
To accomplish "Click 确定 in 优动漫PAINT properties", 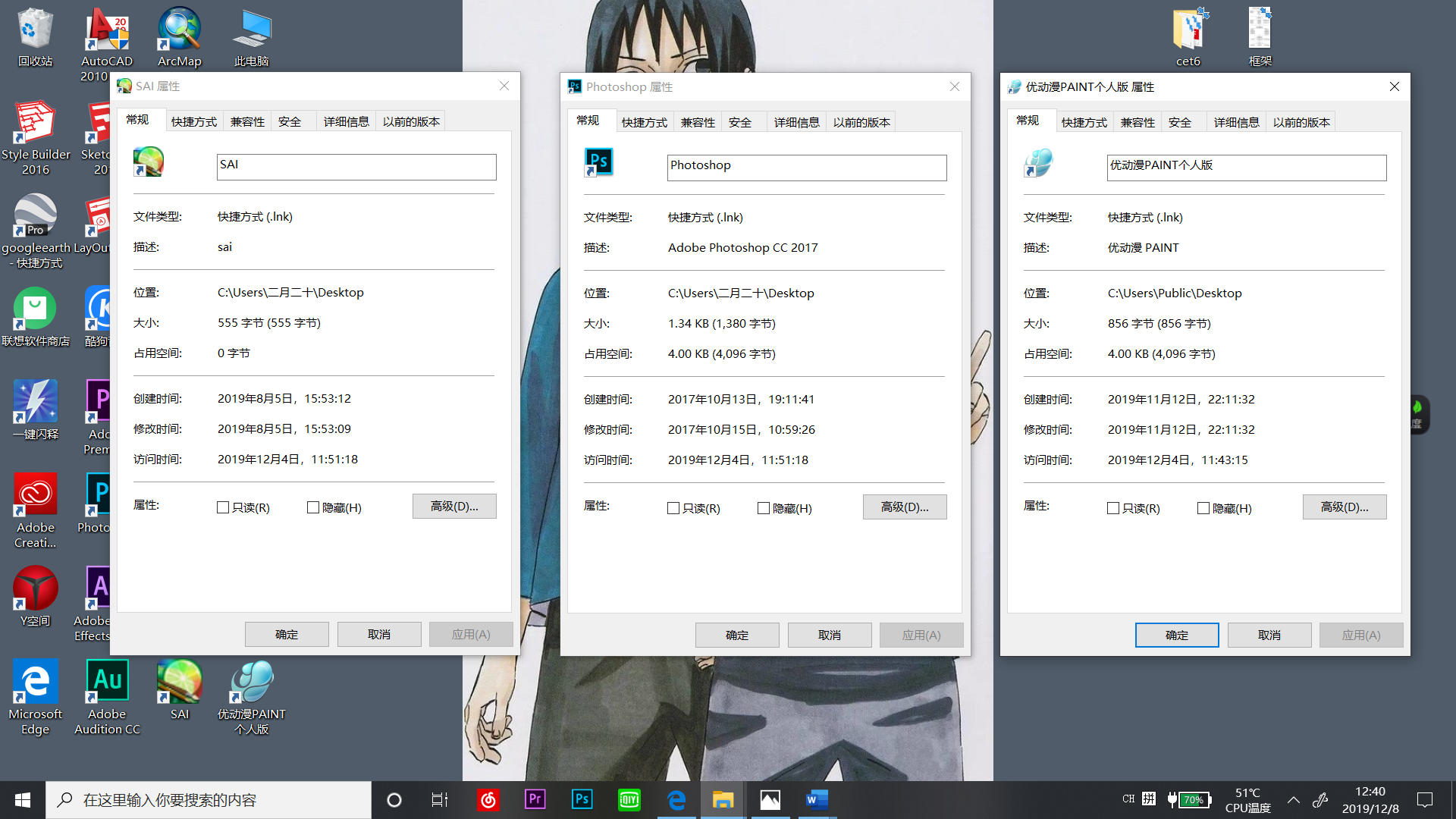I will coord(1177,635).
